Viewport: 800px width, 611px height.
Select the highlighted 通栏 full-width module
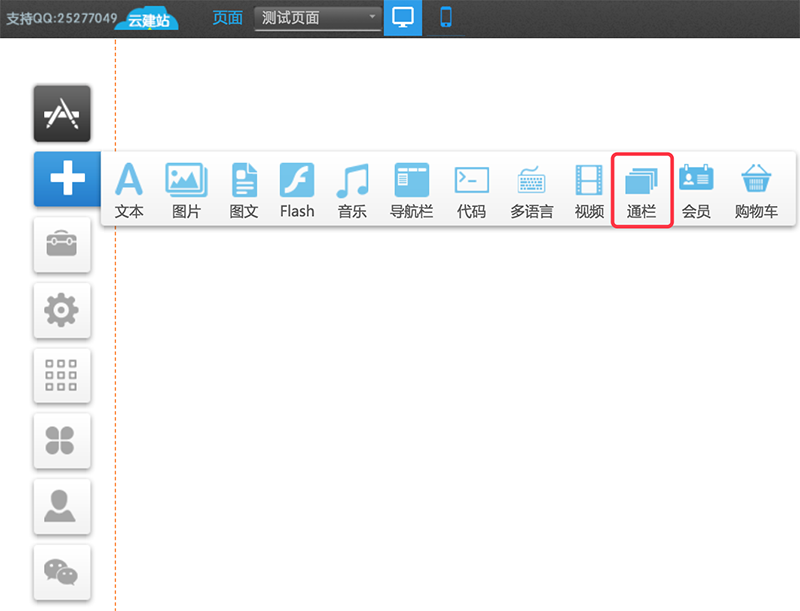(641, 190)
